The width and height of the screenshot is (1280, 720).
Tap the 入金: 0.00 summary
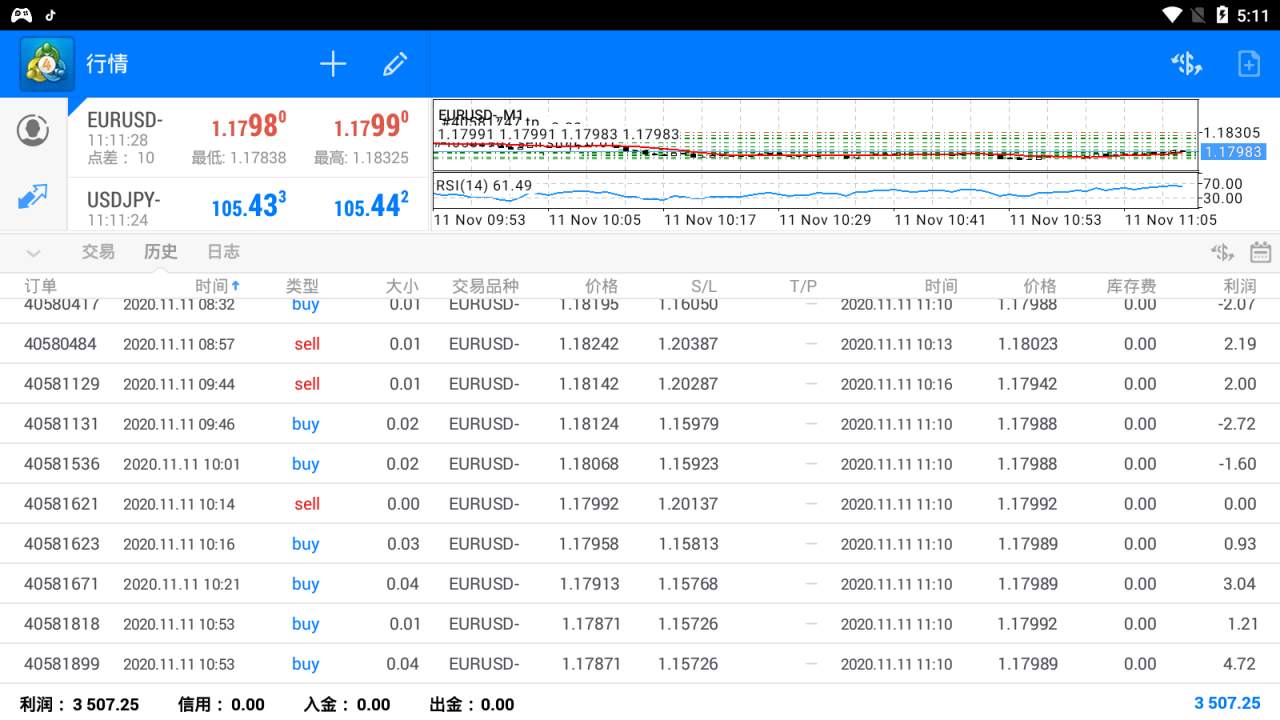point(347,704)
